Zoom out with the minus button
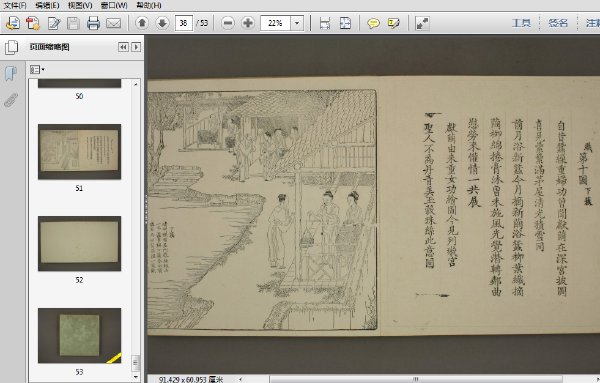The image size is (600, 383). pos(228,23)
